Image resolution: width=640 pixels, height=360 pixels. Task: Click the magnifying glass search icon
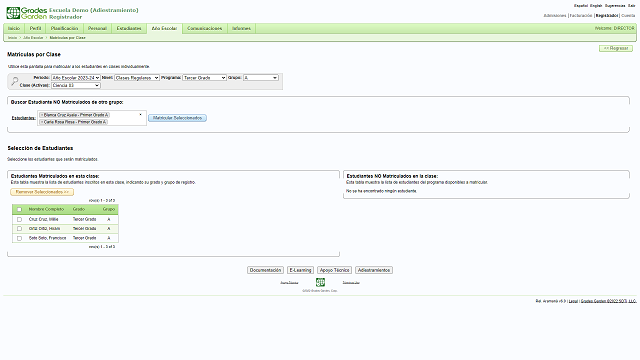pos(15,81)
